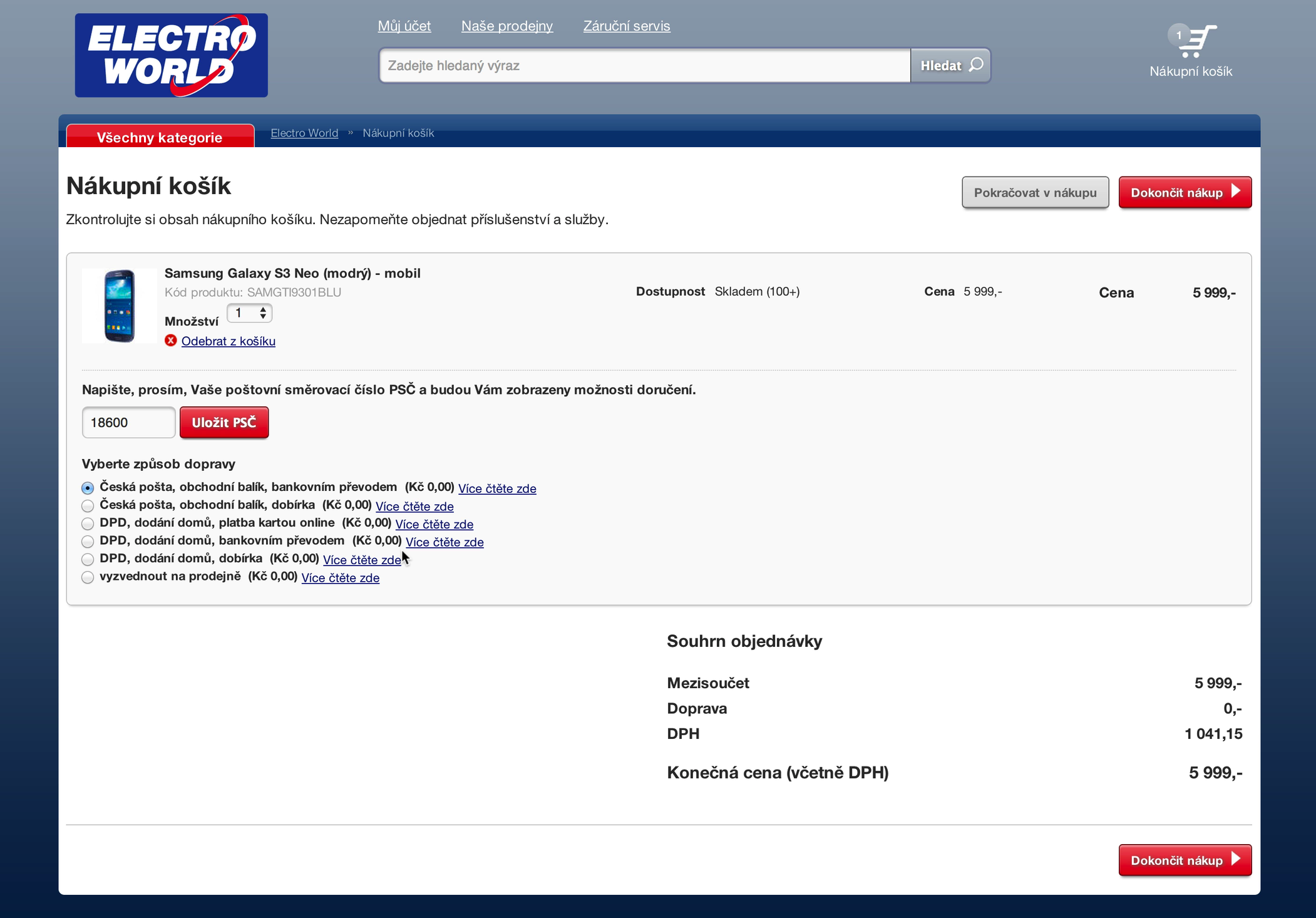Open Více čtěte zde for DPD dobírka

[x=362, y=560]
